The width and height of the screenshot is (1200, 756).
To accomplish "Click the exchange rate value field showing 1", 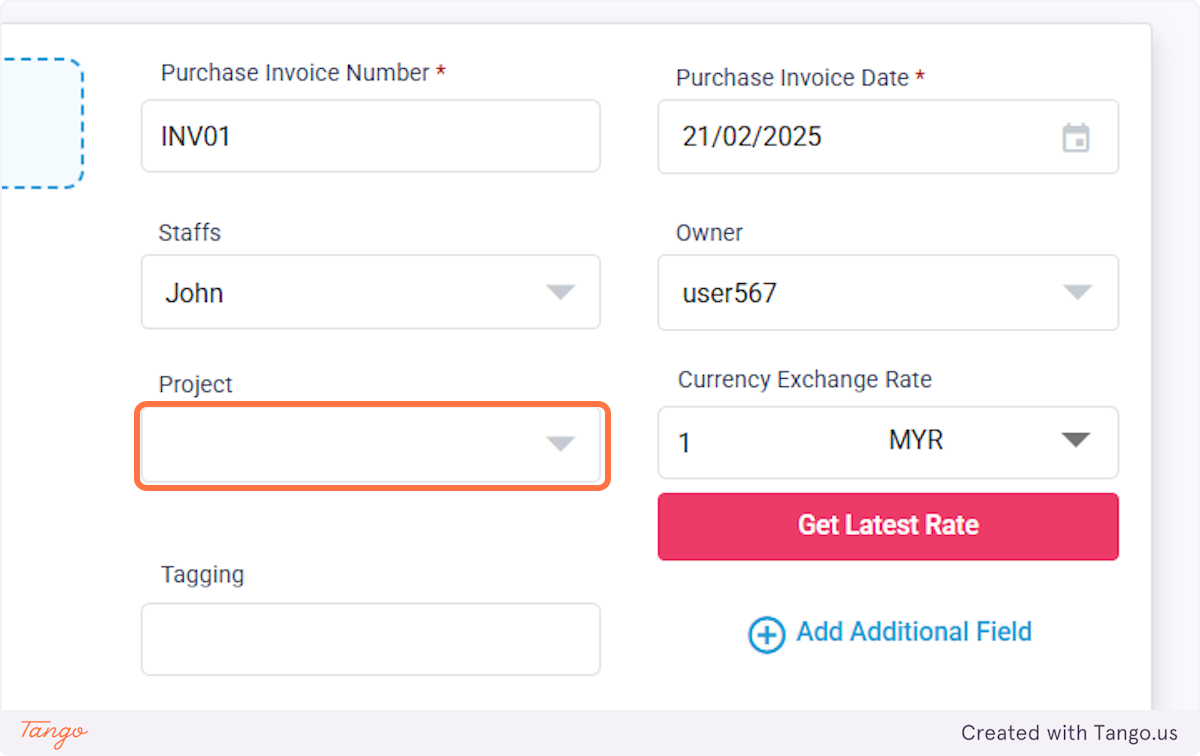I will 760,442.
